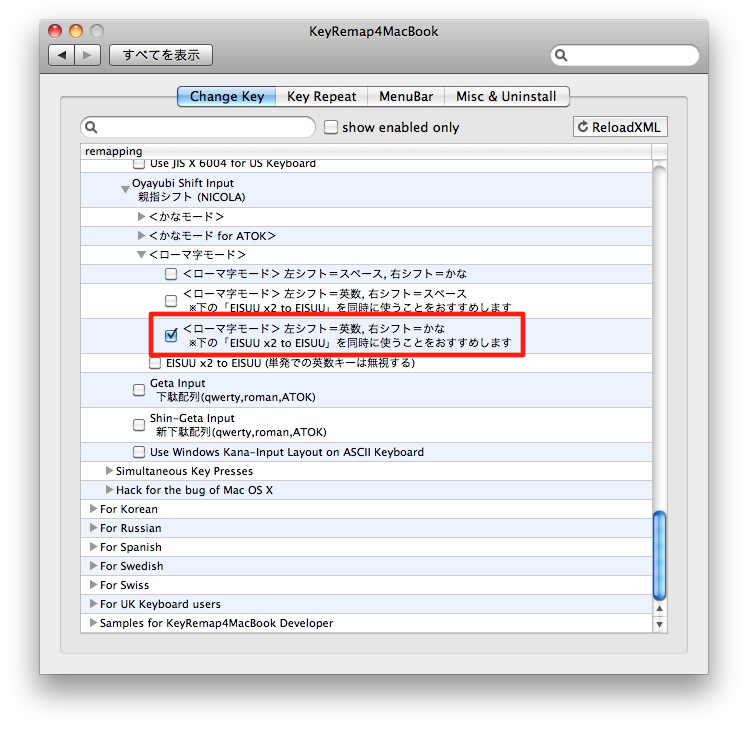Click the scrollbar up arrow
Image resolution: width=748 pixels, height=734 pixels.
tap(658, 606)
